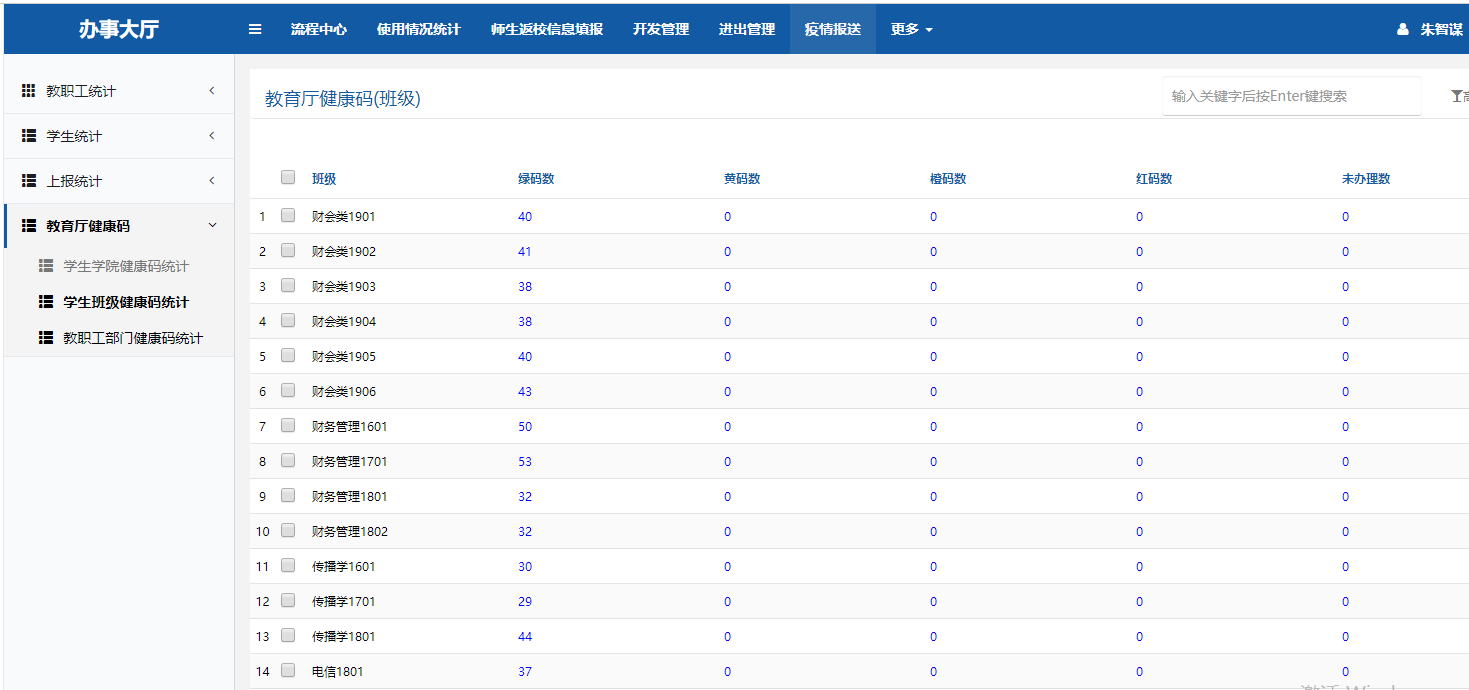1469x690 pixels.
Task: Click the hamburger menu icon in top bar
Action: tap(255, 30)
